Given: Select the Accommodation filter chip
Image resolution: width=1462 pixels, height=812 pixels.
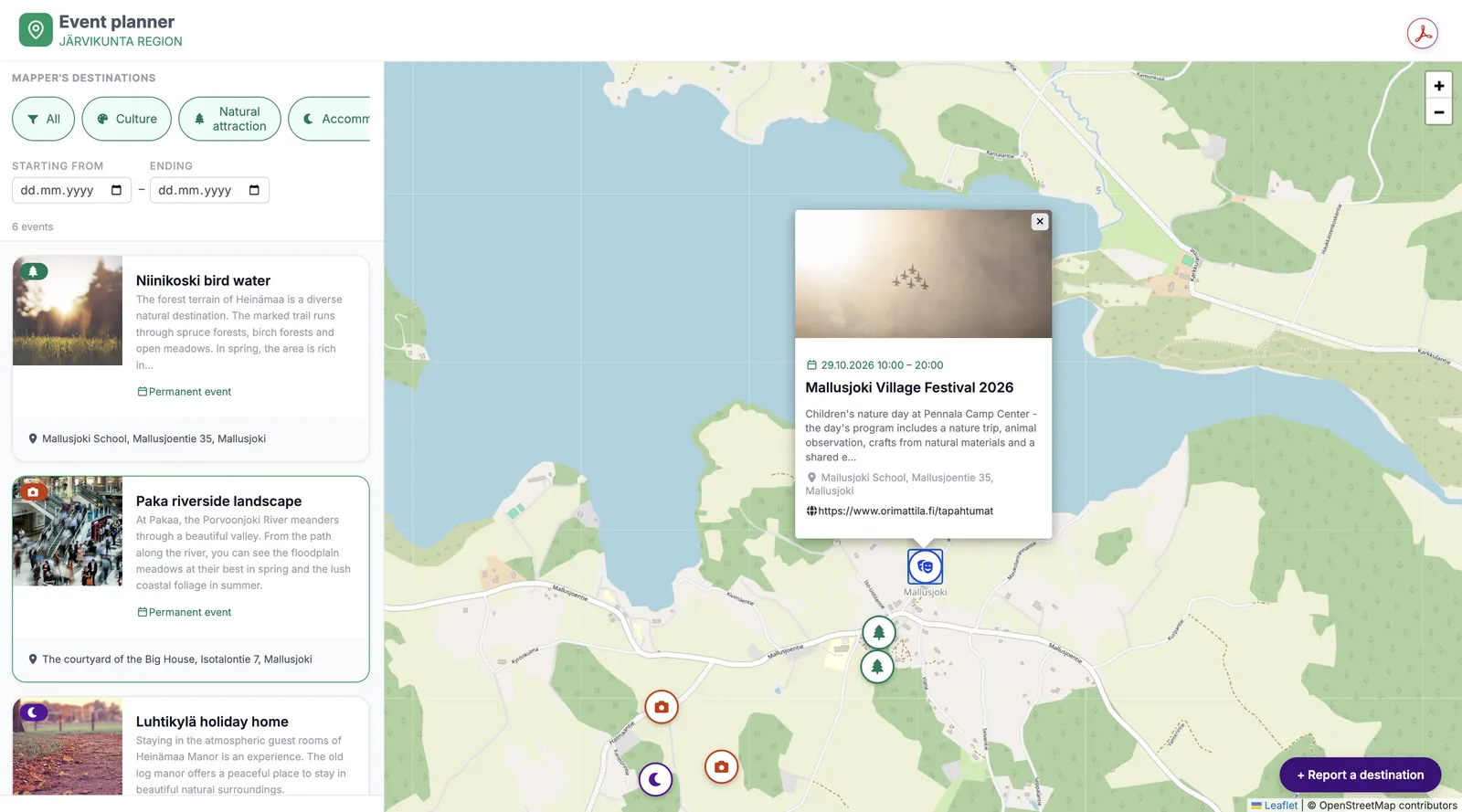Looking at the screenshot, I should pyautogui.click(x=330, y=119).
